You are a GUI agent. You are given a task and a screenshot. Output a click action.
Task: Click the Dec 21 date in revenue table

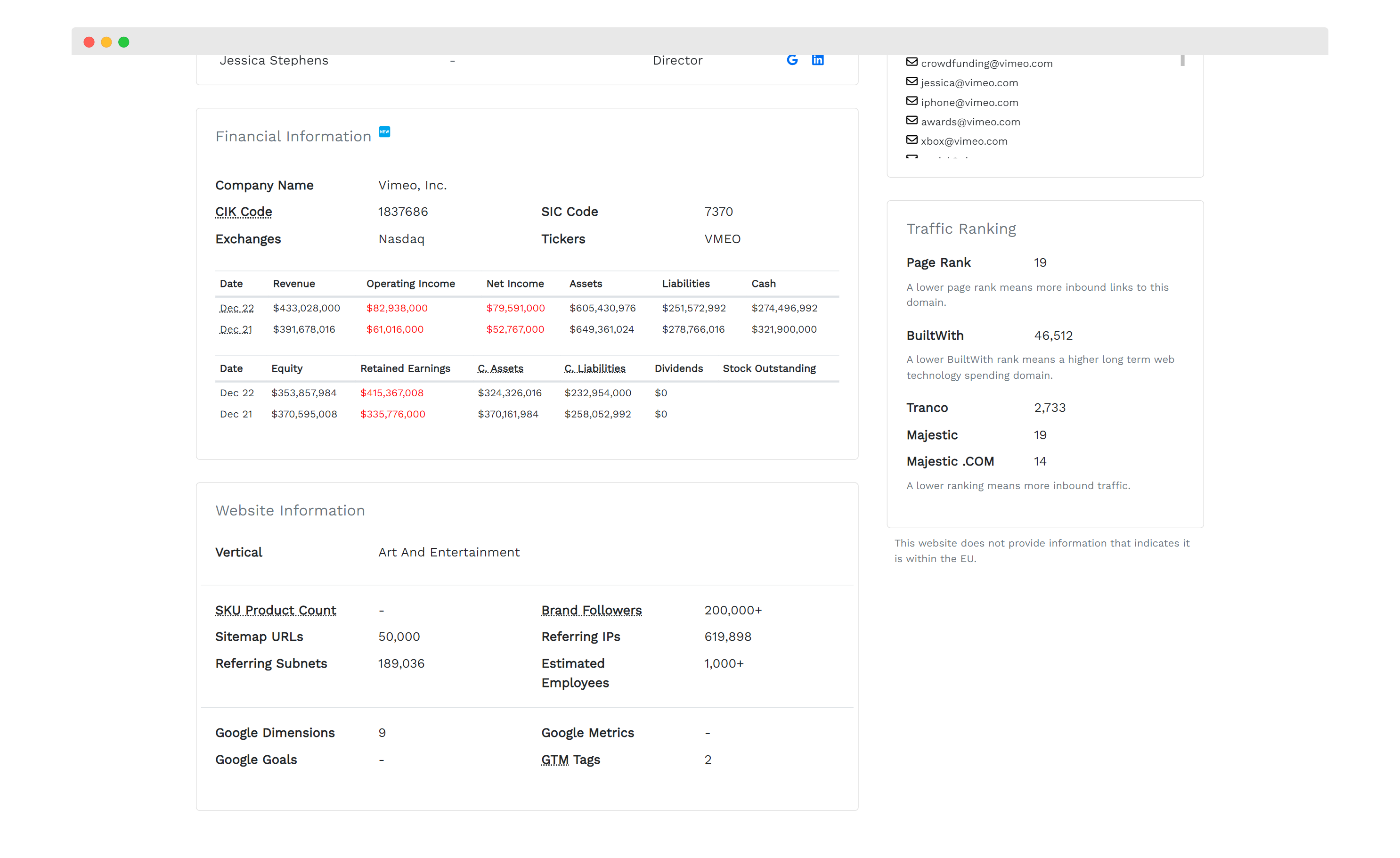(x=236, y=329)
